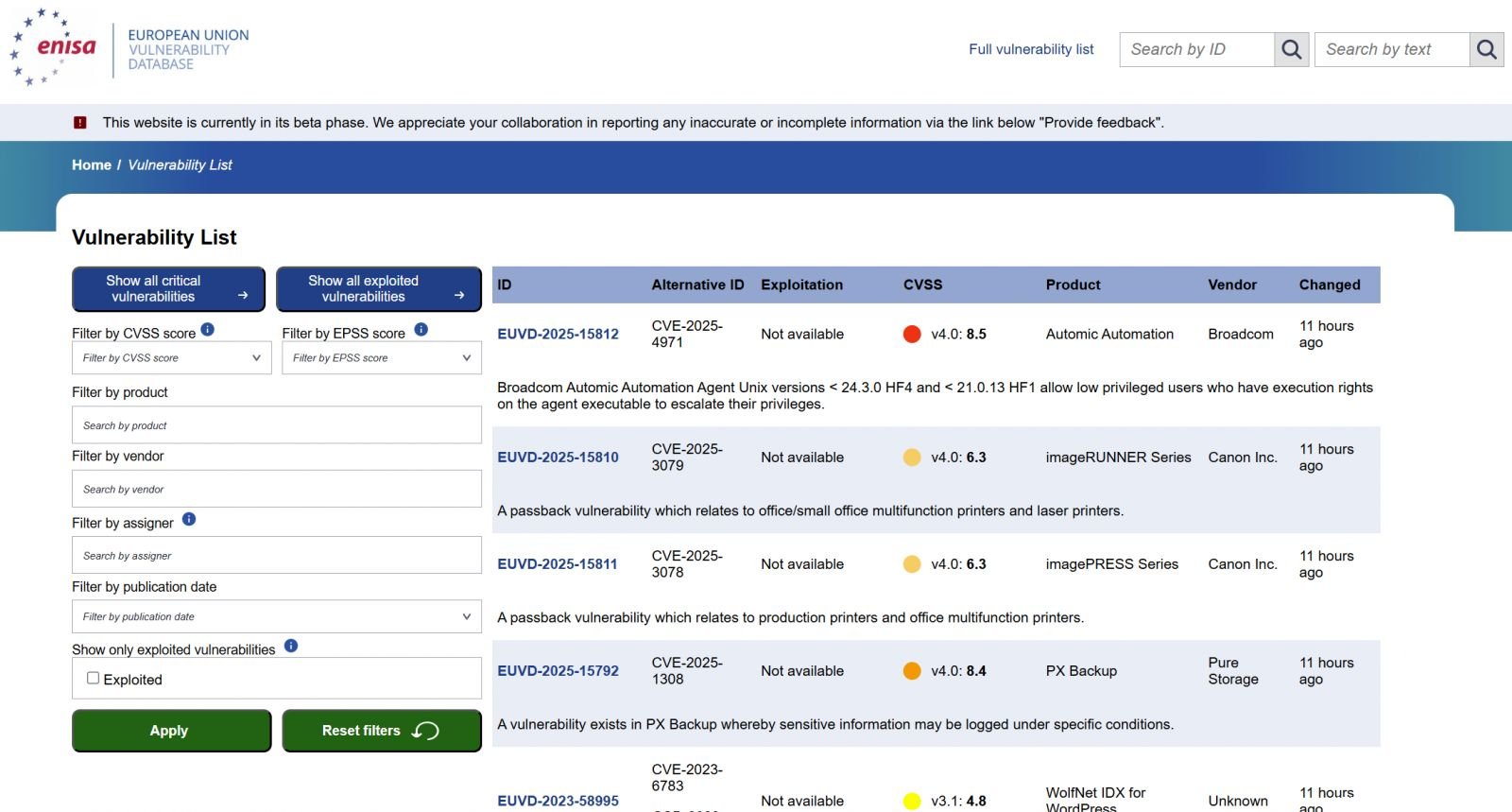
Task: Click the CVSS column header
Action: pos(922,285)
